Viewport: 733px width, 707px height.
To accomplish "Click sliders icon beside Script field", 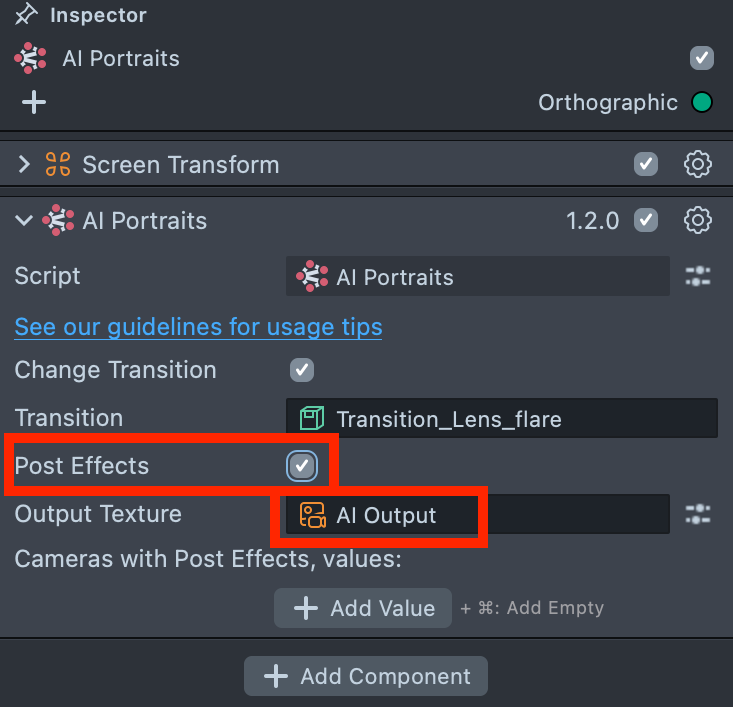I will coord(697,277).
